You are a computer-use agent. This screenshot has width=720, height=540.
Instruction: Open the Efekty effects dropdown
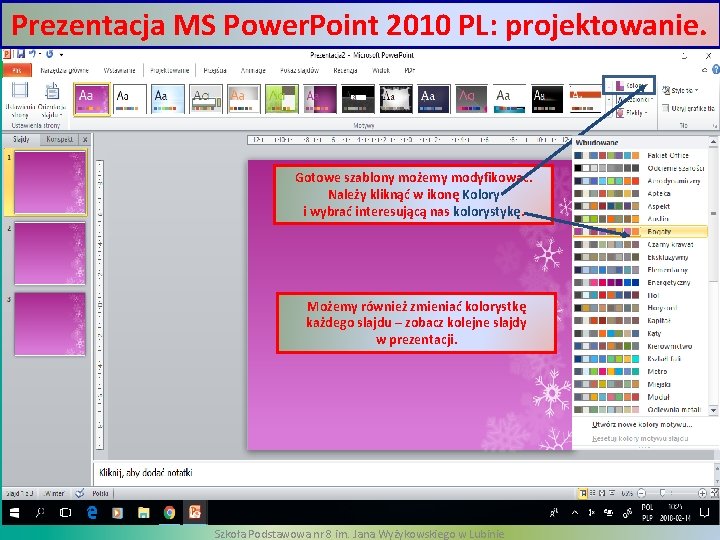click(631, 112)
